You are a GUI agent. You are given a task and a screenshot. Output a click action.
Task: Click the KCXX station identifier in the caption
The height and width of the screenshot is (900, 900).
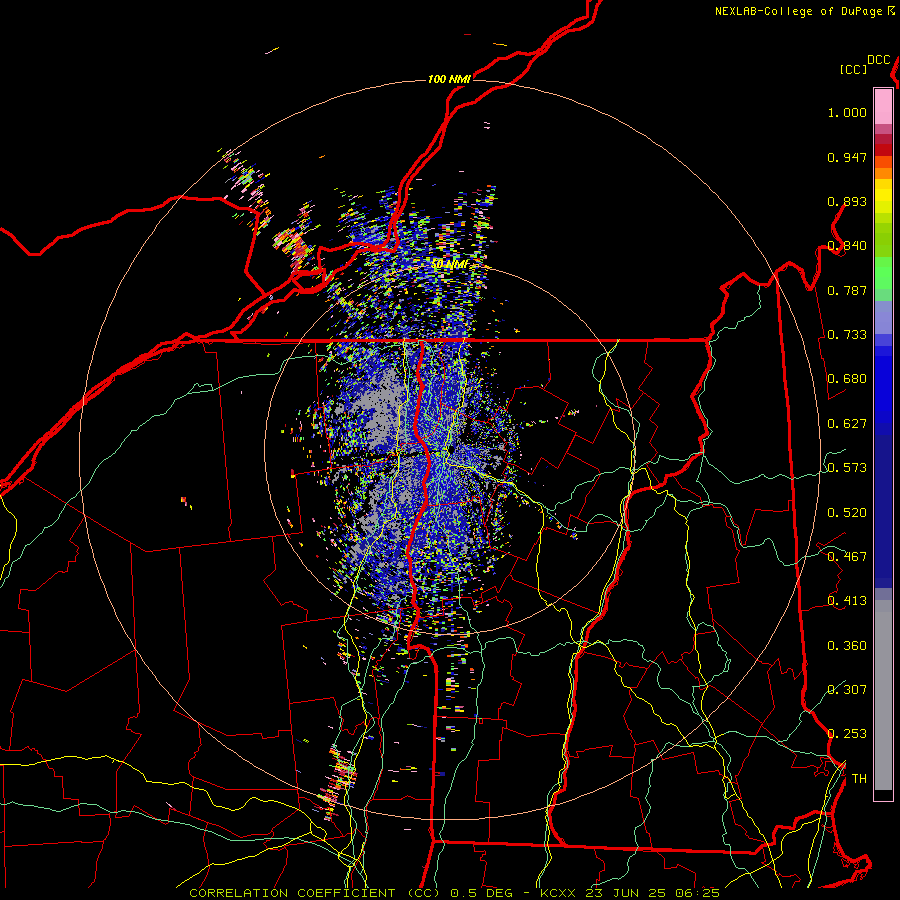tap(557, 893)
